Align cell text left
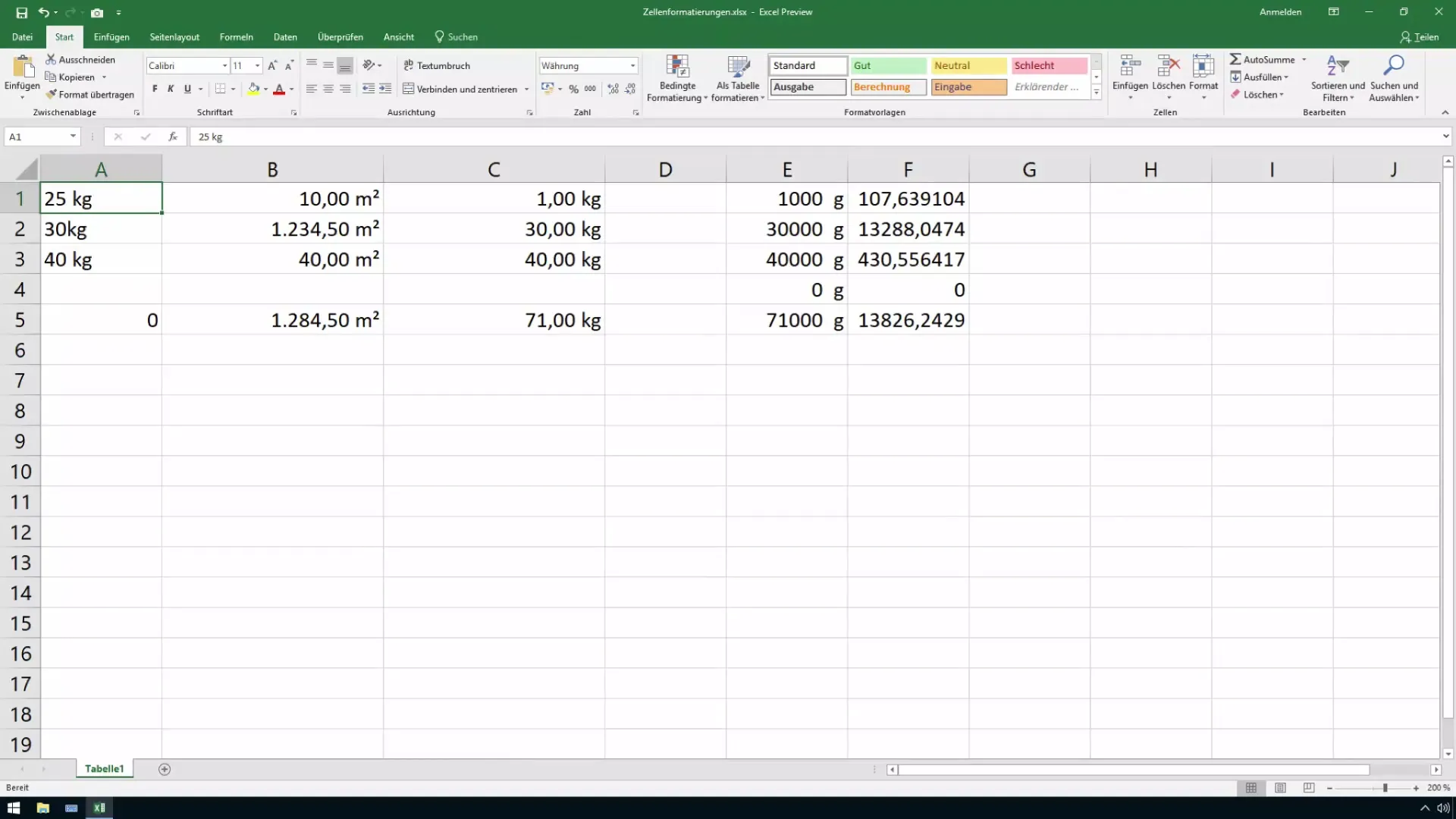Image resolution: width=1456 pixels, height=819 pixels. [x=312, y=89]
